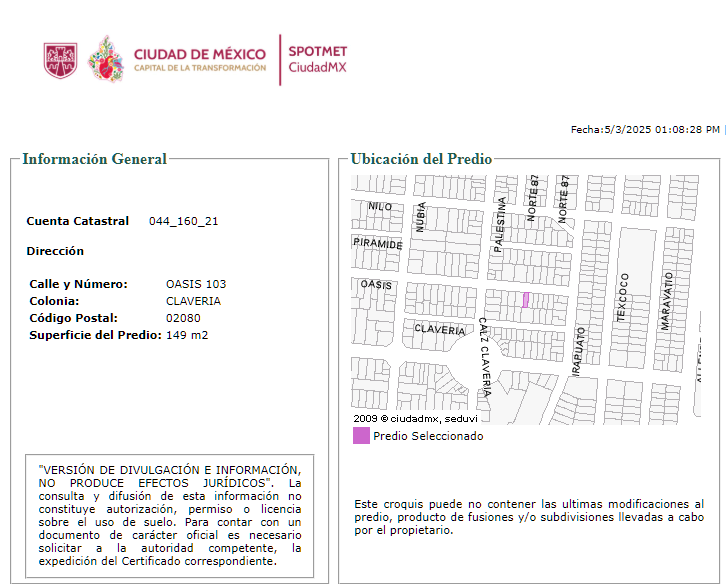The height and width of the screenshot is (584, 726).
Task: Select the address value OASIS 103
Action: (x=196, y=284)
